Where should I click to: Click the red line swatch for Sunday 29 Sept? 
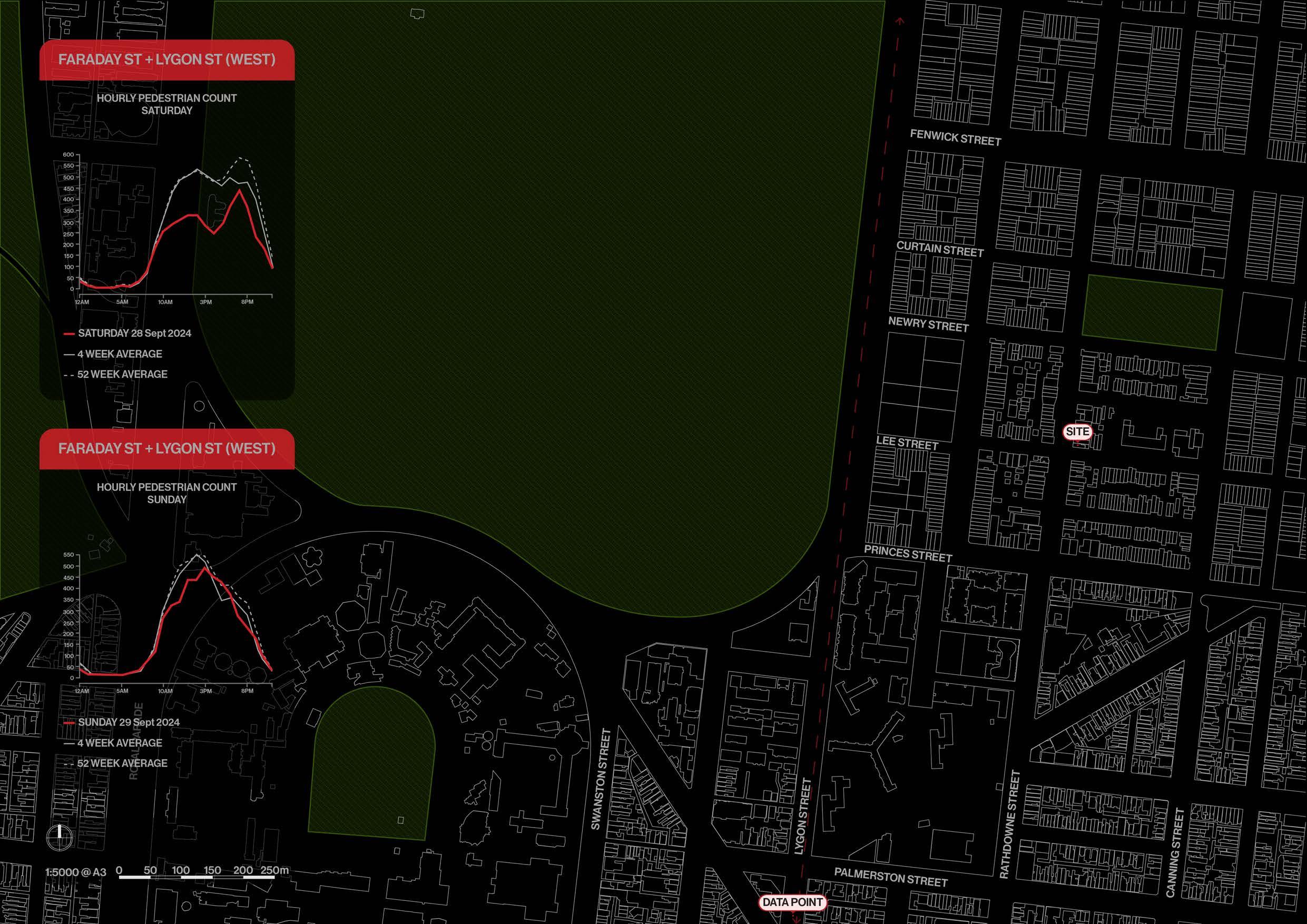click(70, 722)
